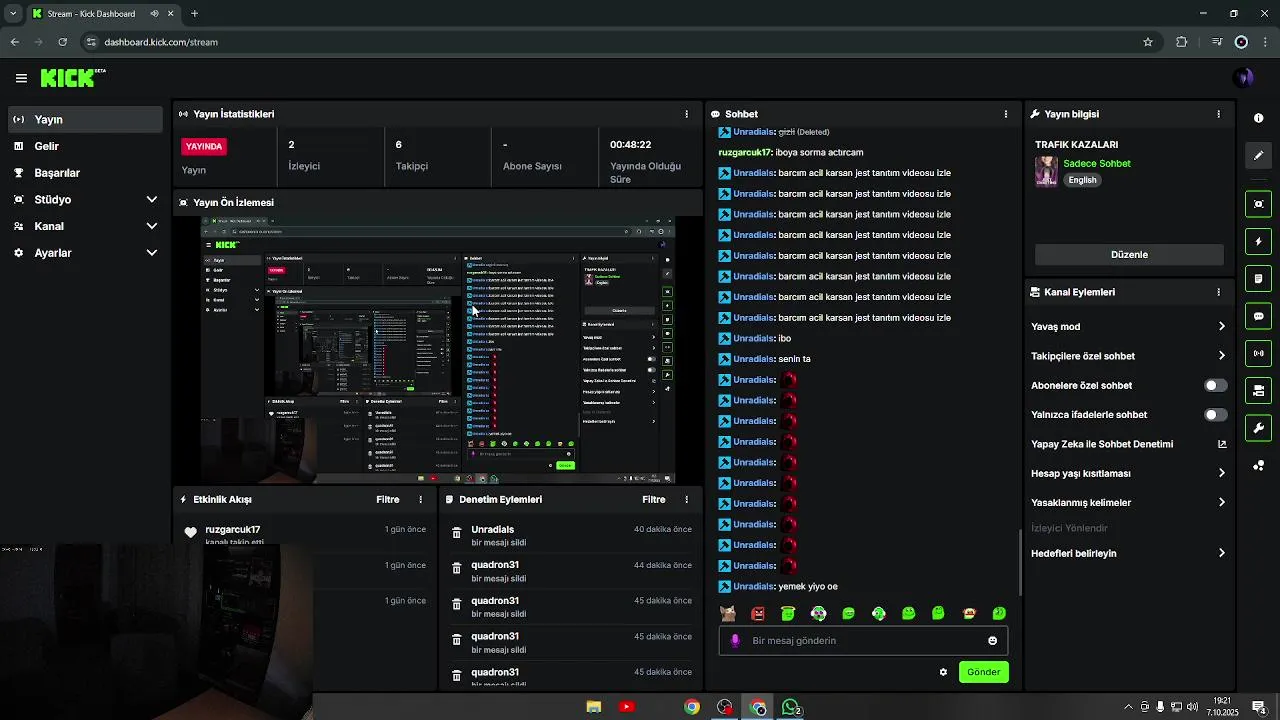Toggle the document widget icon in the right toolbar
This screenshot has height=720, width=1280.
tap(1258, 279)
